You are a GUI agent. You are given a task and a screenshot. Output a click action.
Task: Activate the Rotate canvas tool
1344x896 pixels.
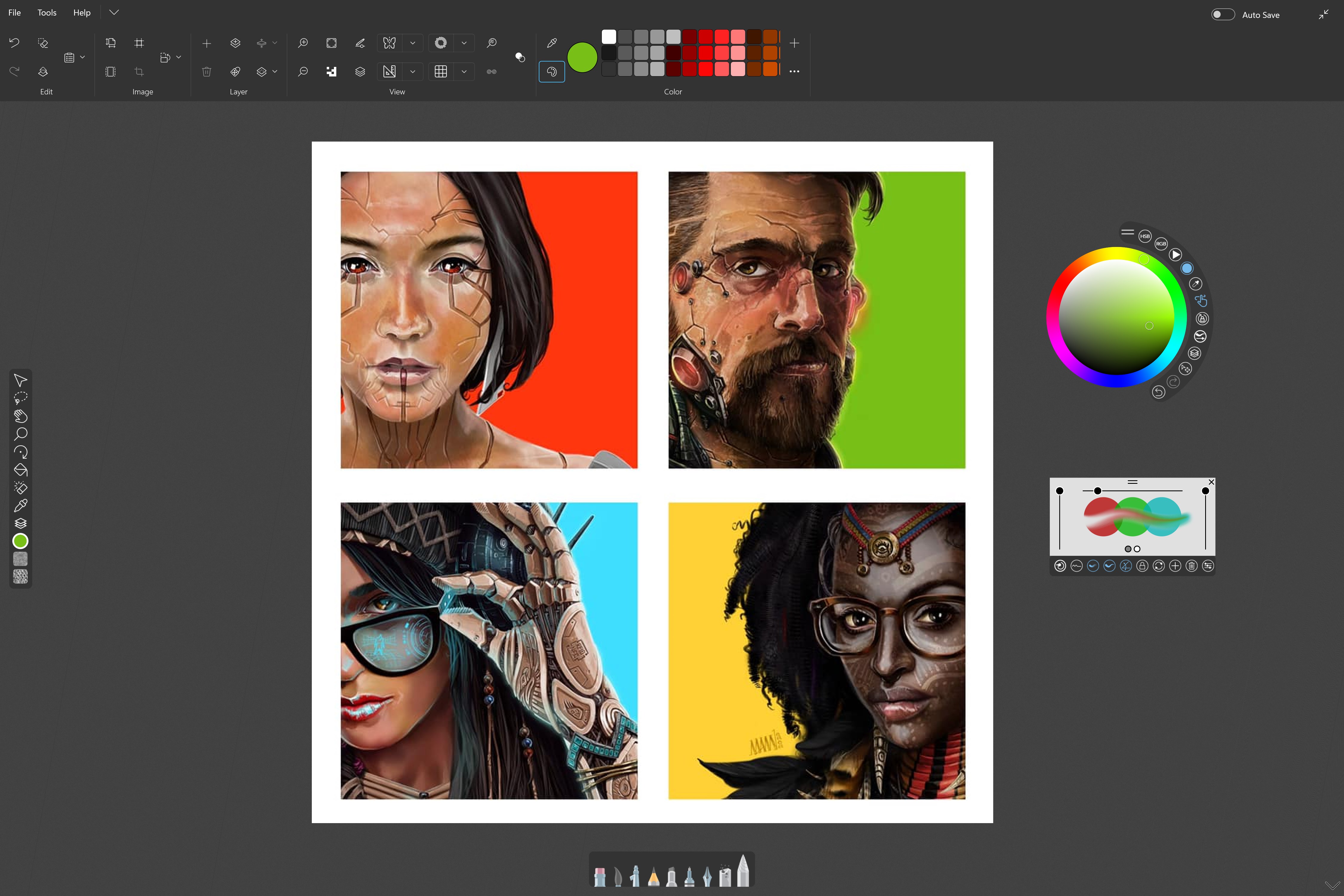tap(21, 452)
